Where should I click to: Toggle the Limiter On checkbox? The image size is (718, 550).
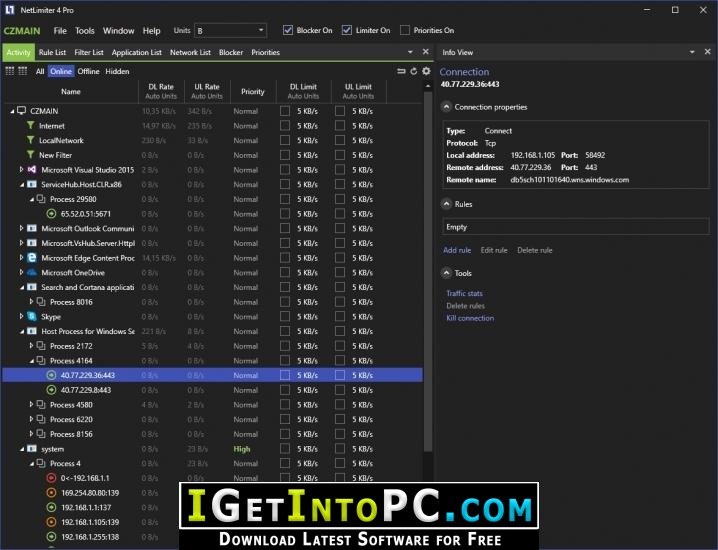[x=347, y=30]
